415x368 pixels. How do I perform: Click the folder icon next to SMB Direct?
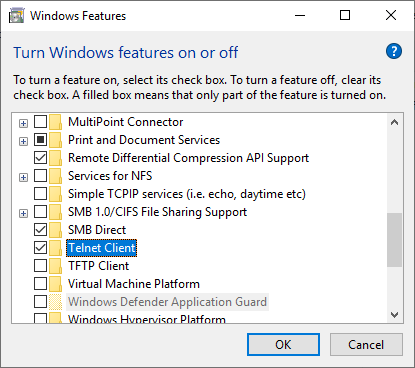click(x=55, y=230)
